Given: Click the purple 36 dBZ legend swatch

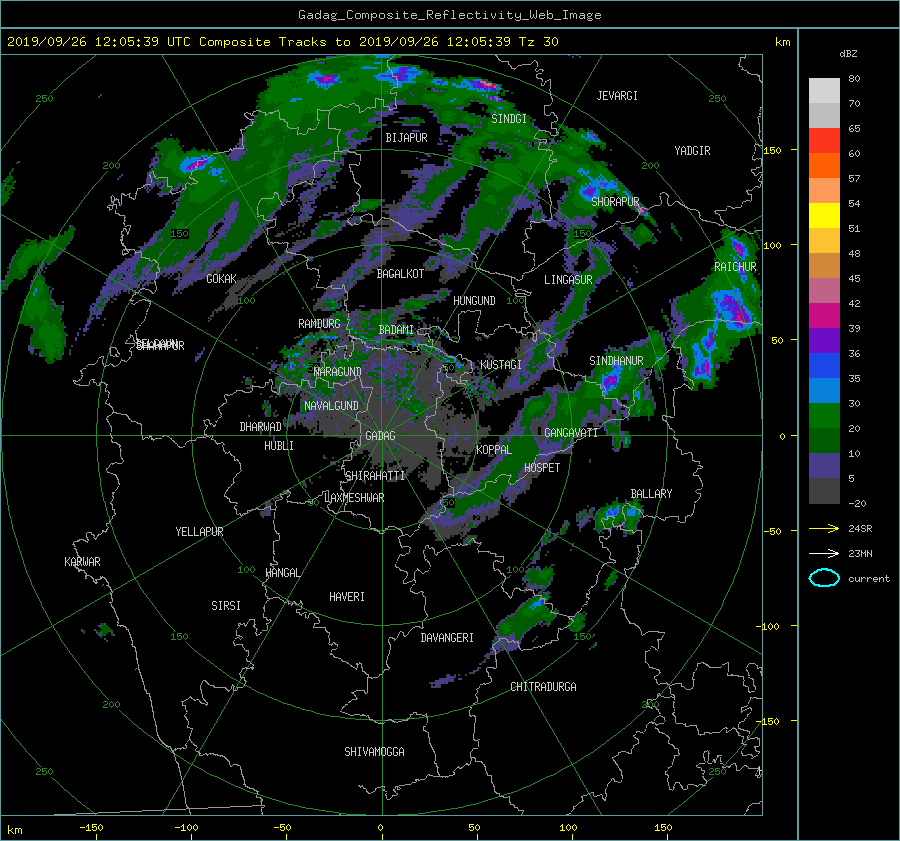Looking at the screenshot, I should point(824,340).
